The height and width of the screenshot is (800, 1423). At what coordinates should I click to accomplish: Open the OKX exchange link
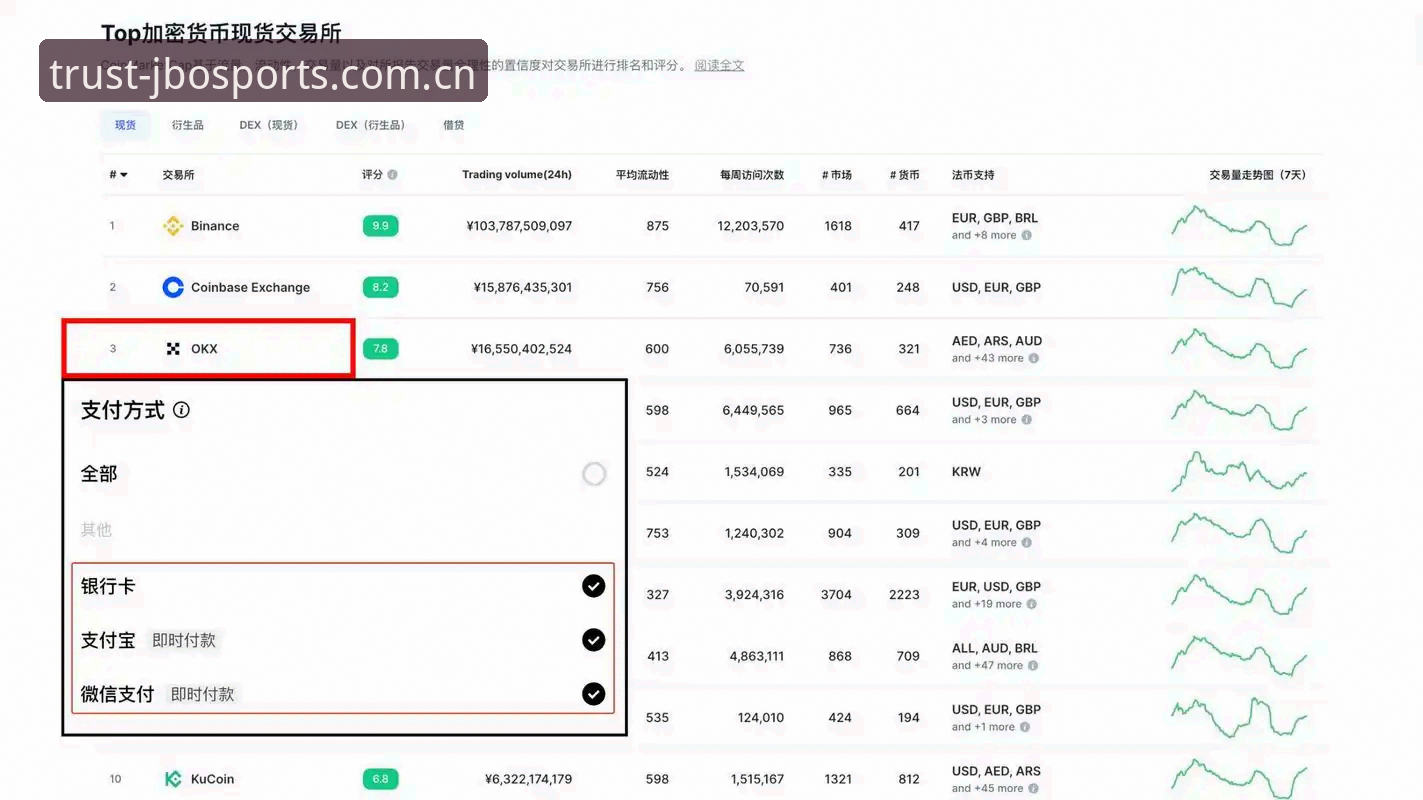click(204, 349)
